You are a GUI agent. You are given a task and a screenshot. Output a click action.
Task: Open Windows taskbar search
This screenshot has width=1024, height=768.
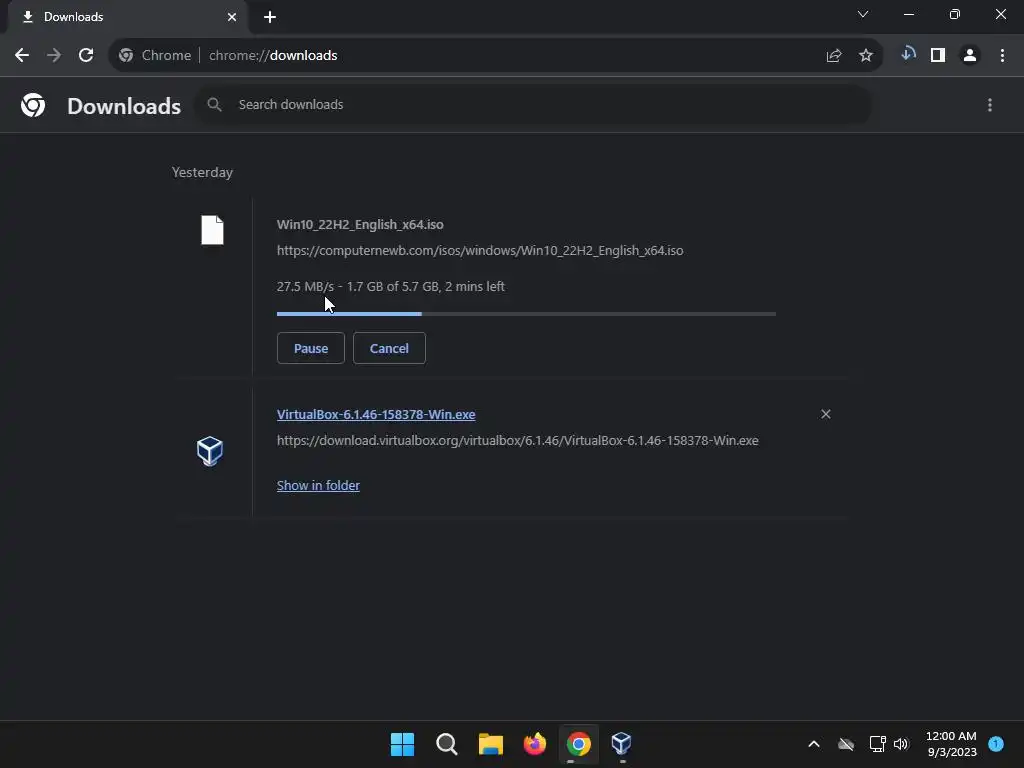[447, 744]
